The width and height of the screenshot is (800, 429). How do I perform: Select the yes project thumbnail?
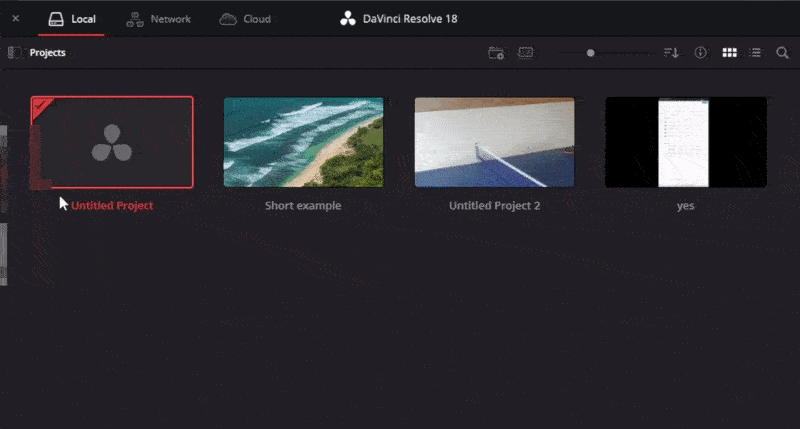point(686,142)
